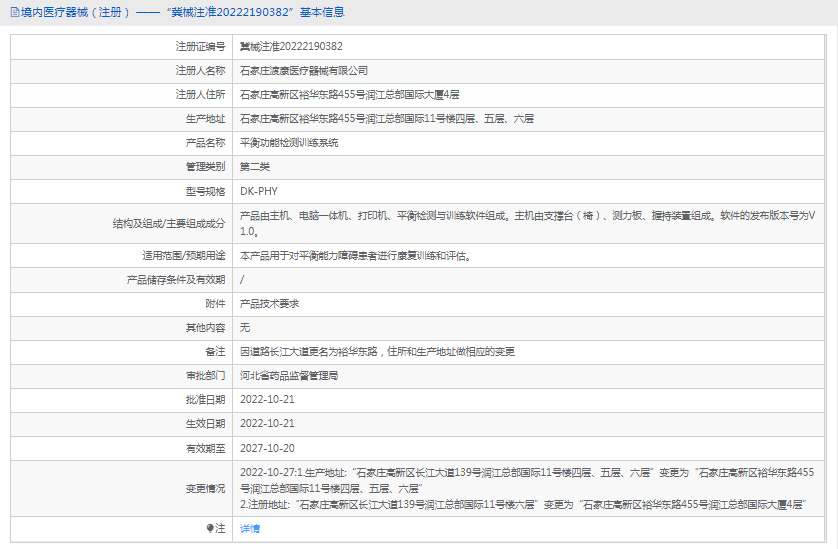
Task: Click the 审批部门 label
Action: 205,376
